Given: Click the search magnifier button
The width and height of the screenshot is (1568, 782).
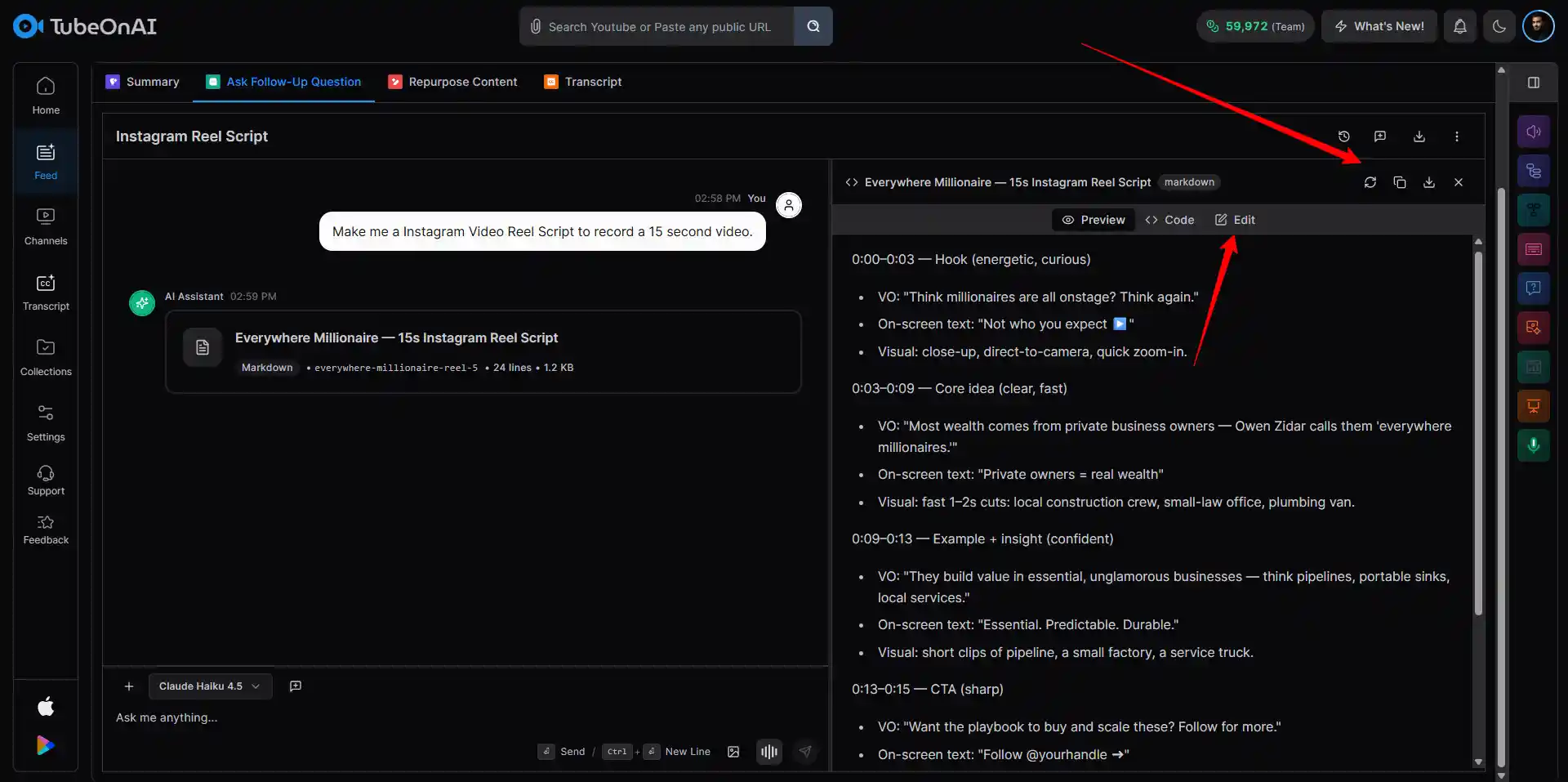Looking at the screenshot, I should (813, 26).
